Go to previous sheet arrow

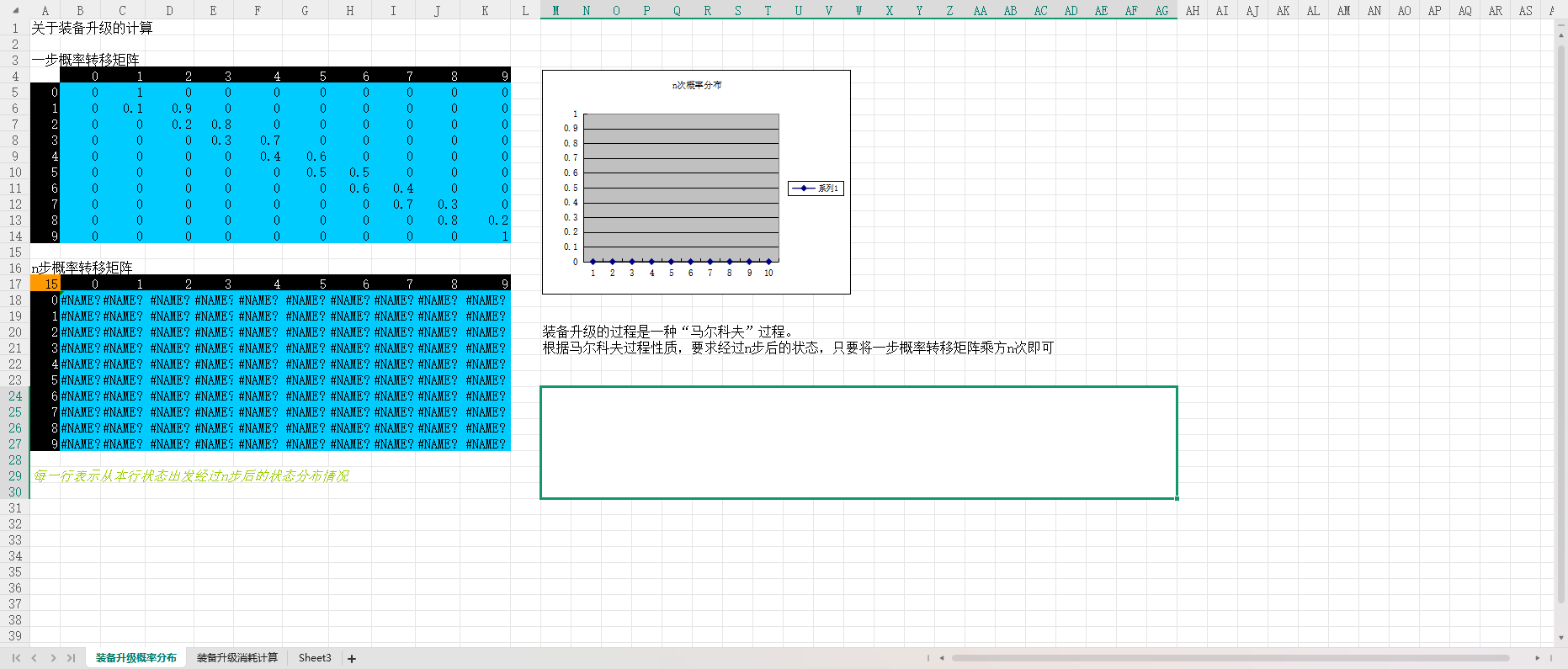pyautogui.click(x=35, y=658)
